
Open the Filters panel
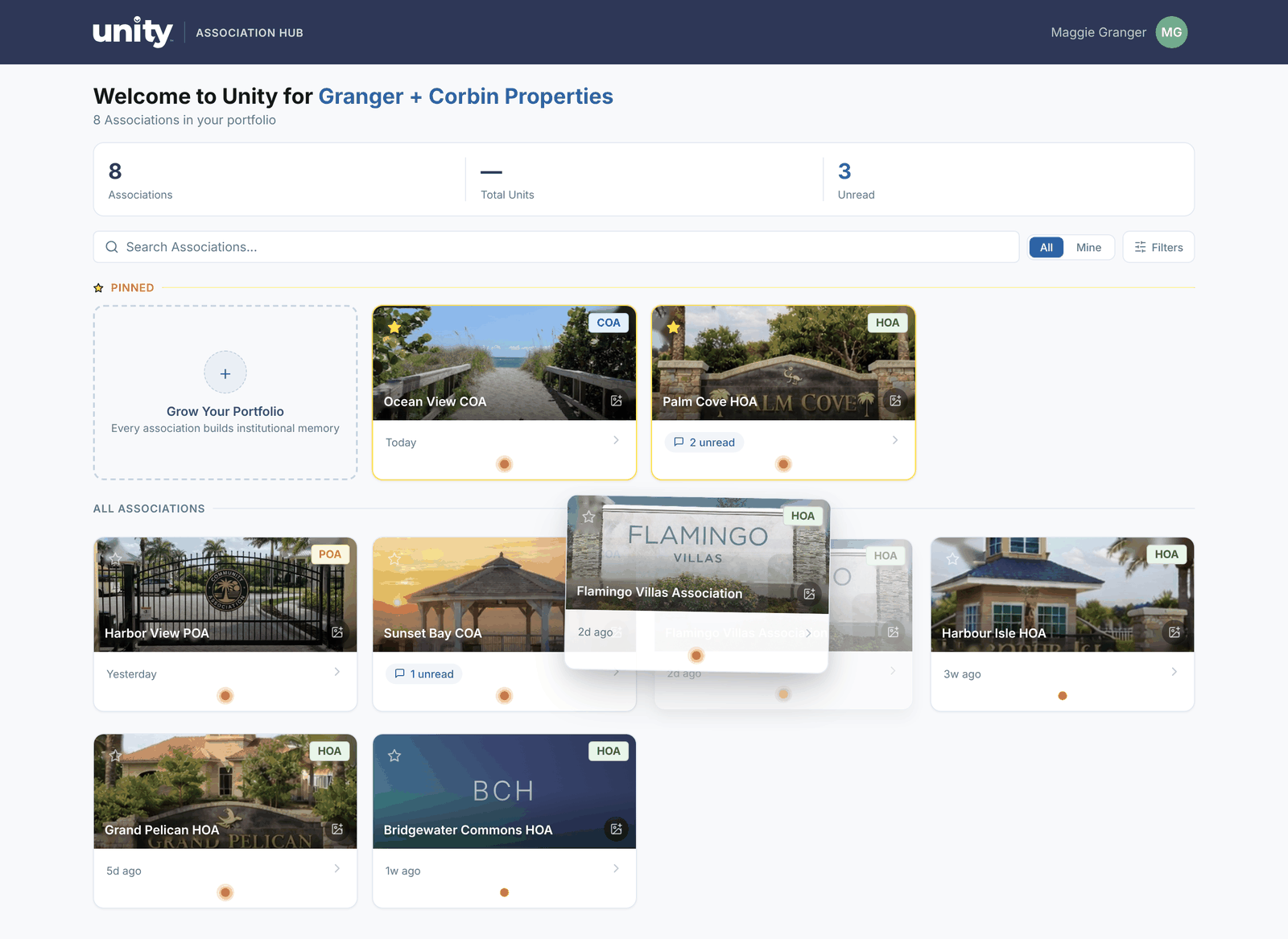click(1158, 247)
